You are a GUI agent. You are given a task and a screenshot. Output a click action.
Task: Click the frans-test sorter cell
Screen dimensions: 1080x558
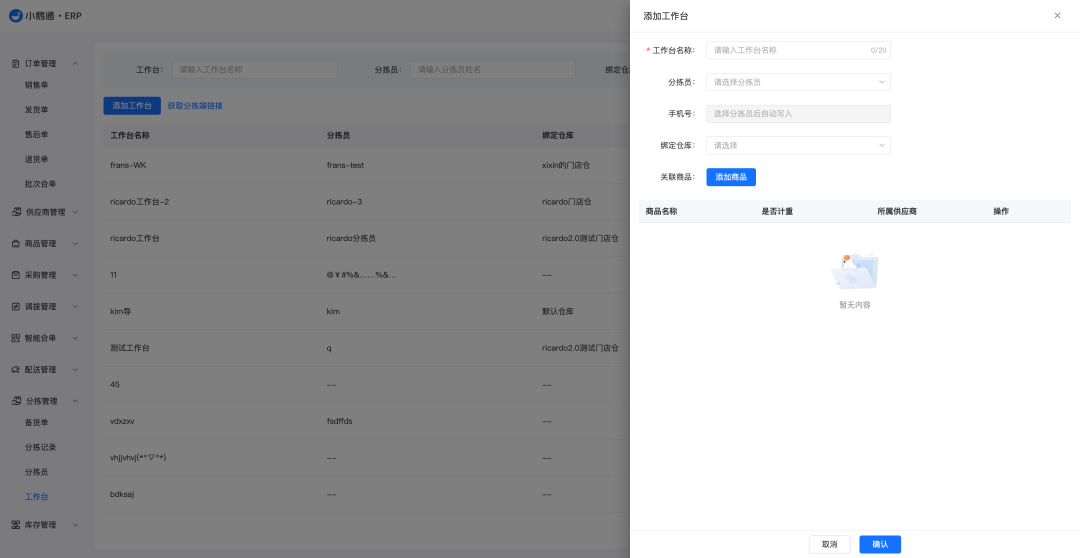pos(345,165)
